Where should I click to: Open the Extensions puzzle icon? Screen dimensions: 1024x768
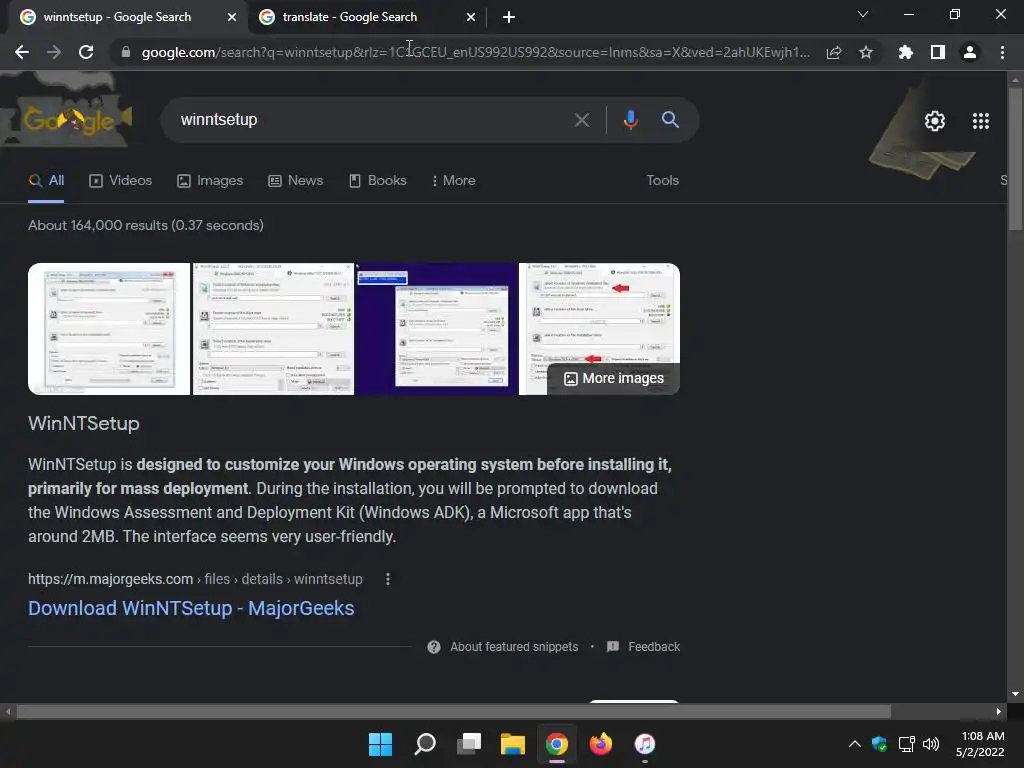[905, 52]
